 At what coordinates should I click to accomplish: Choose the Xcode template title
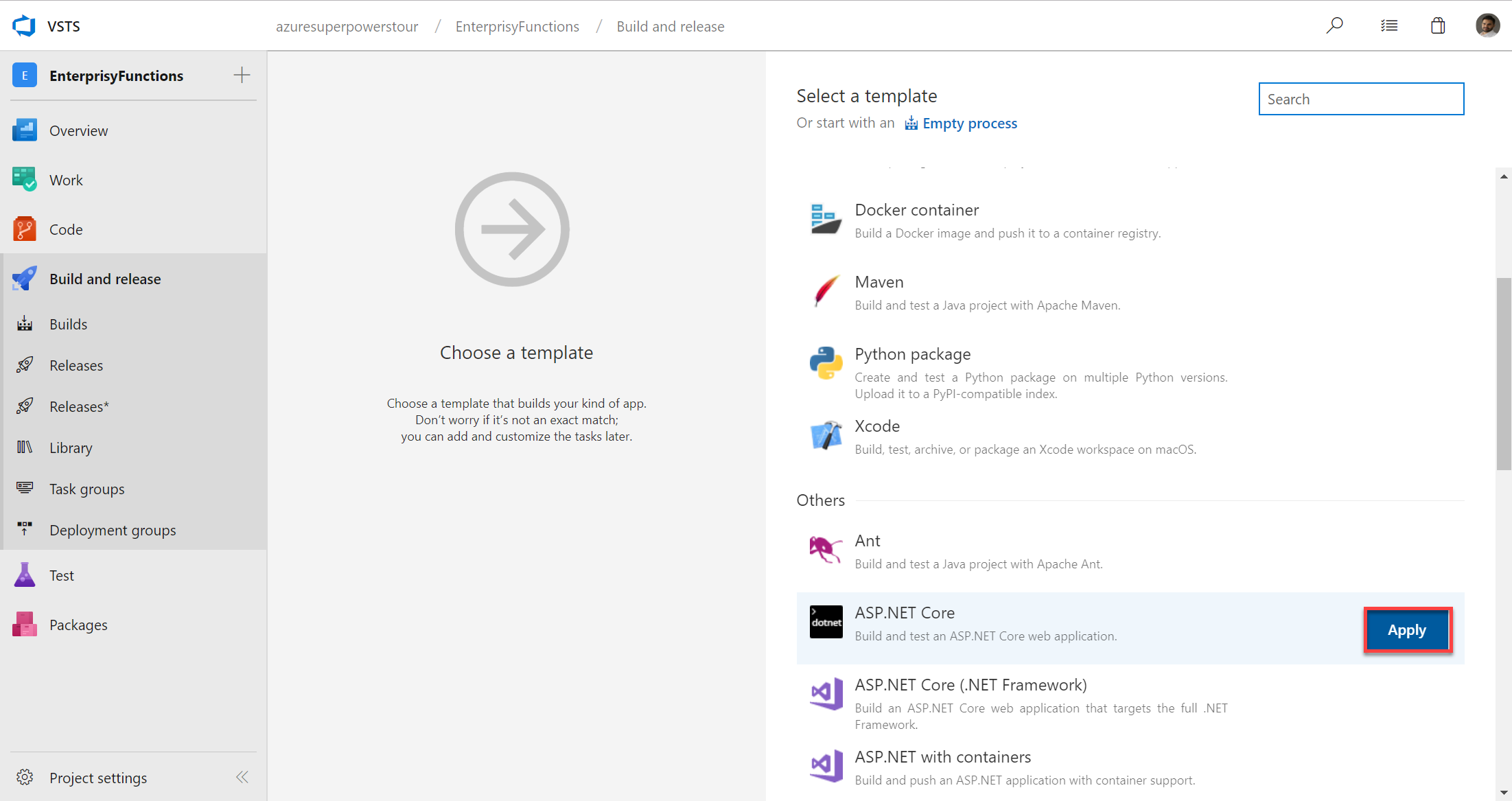tap(877, 426)
